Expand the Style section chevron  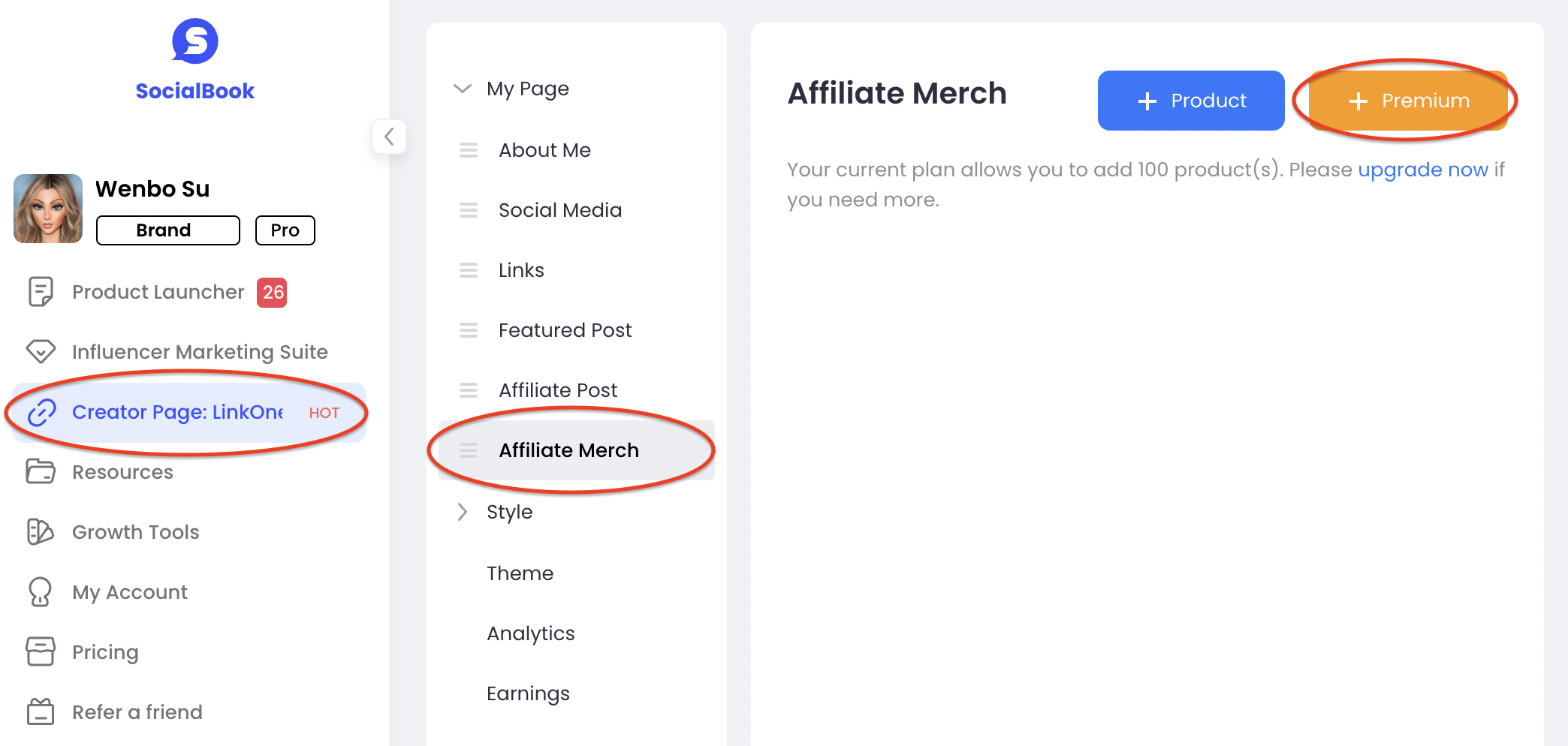(x=463, y=512)
